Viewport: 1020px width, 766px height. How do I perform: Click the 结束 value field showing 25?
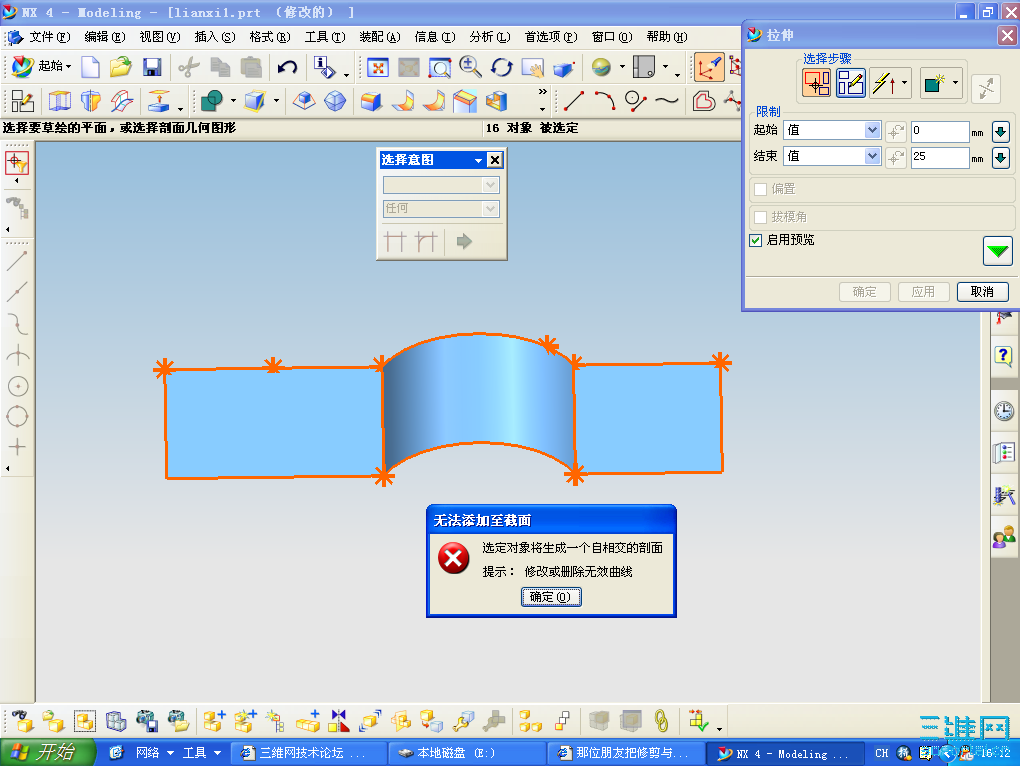coord(939,157)
